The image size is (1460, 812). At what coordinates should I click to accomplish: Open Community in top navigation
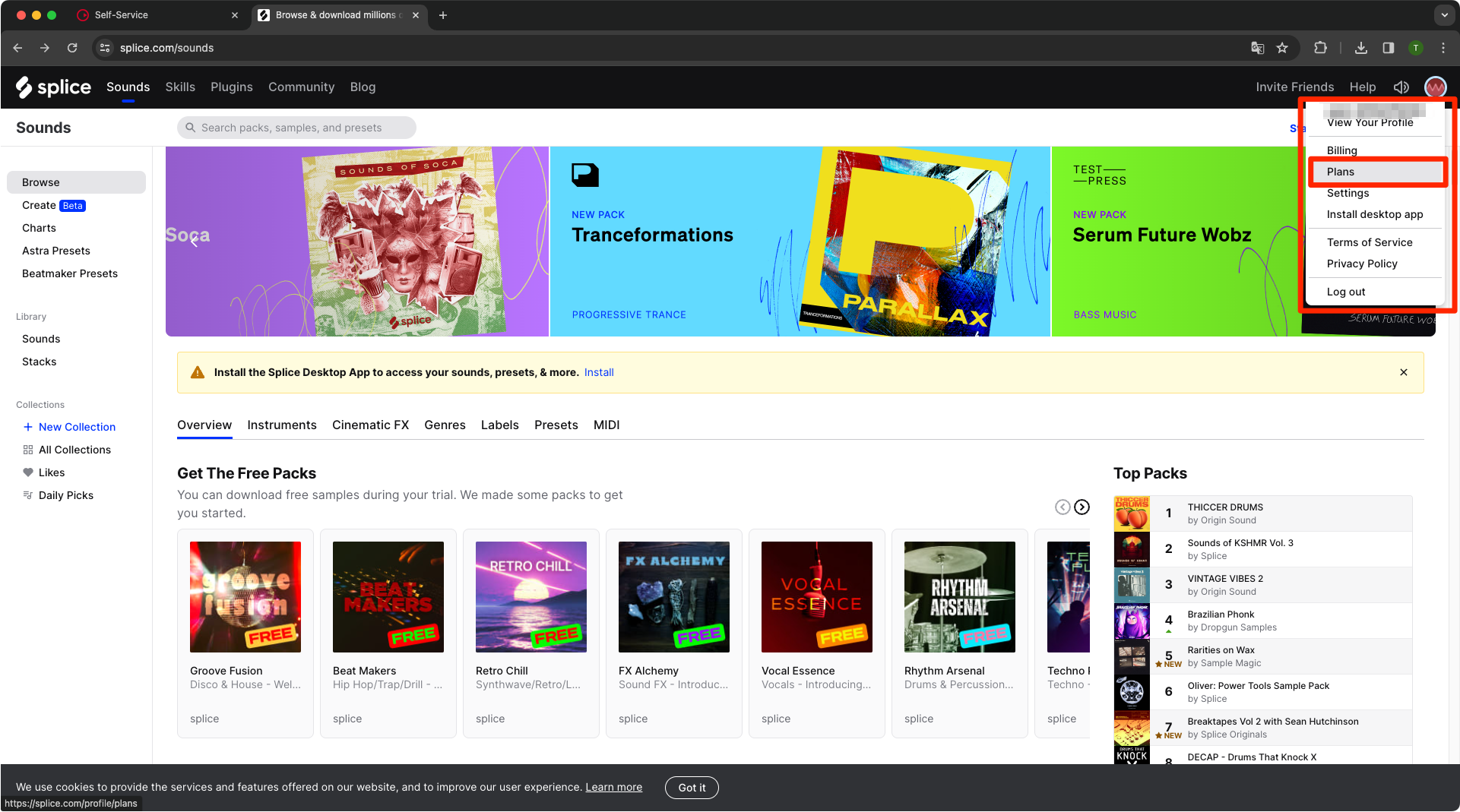click(301, 87)
